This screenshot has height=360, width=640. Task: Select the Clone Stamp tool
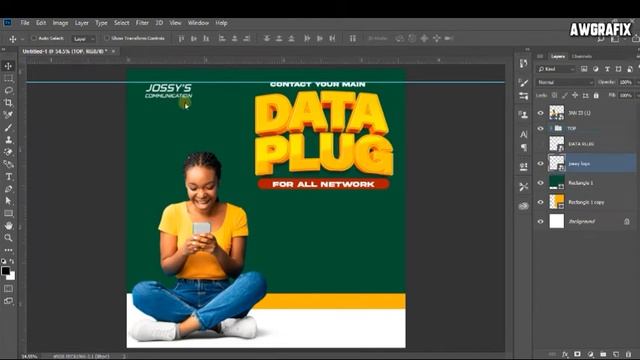pos(8,140)
